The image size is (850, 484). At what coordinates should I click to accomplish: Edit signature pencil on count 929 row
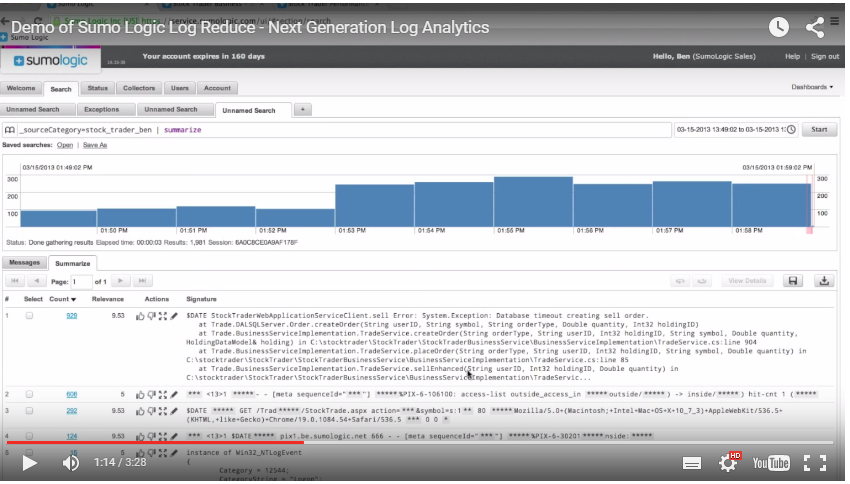click(174, 316)
